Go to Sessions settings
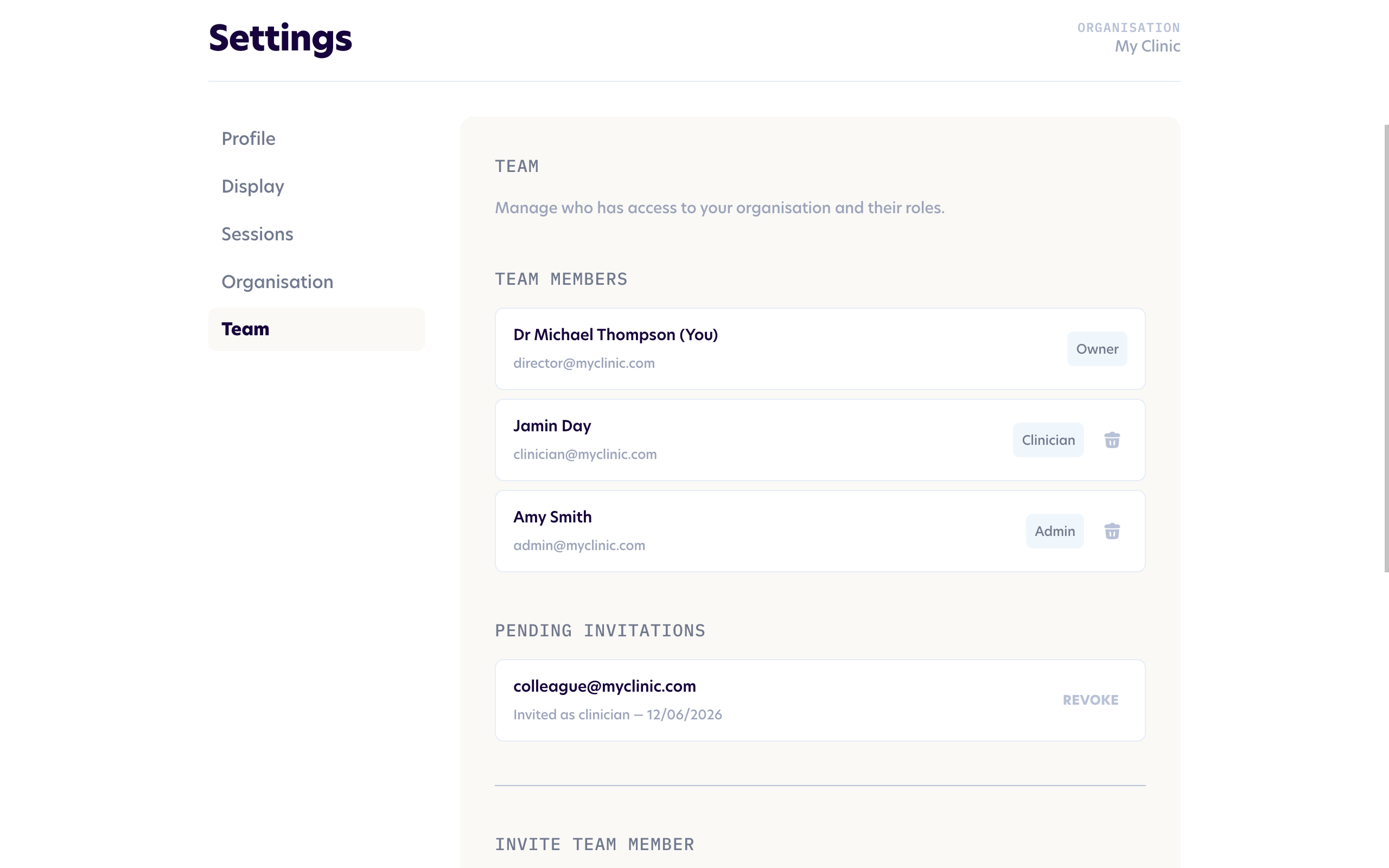Viewport: 1389px width, 868px height. point(316,234)
